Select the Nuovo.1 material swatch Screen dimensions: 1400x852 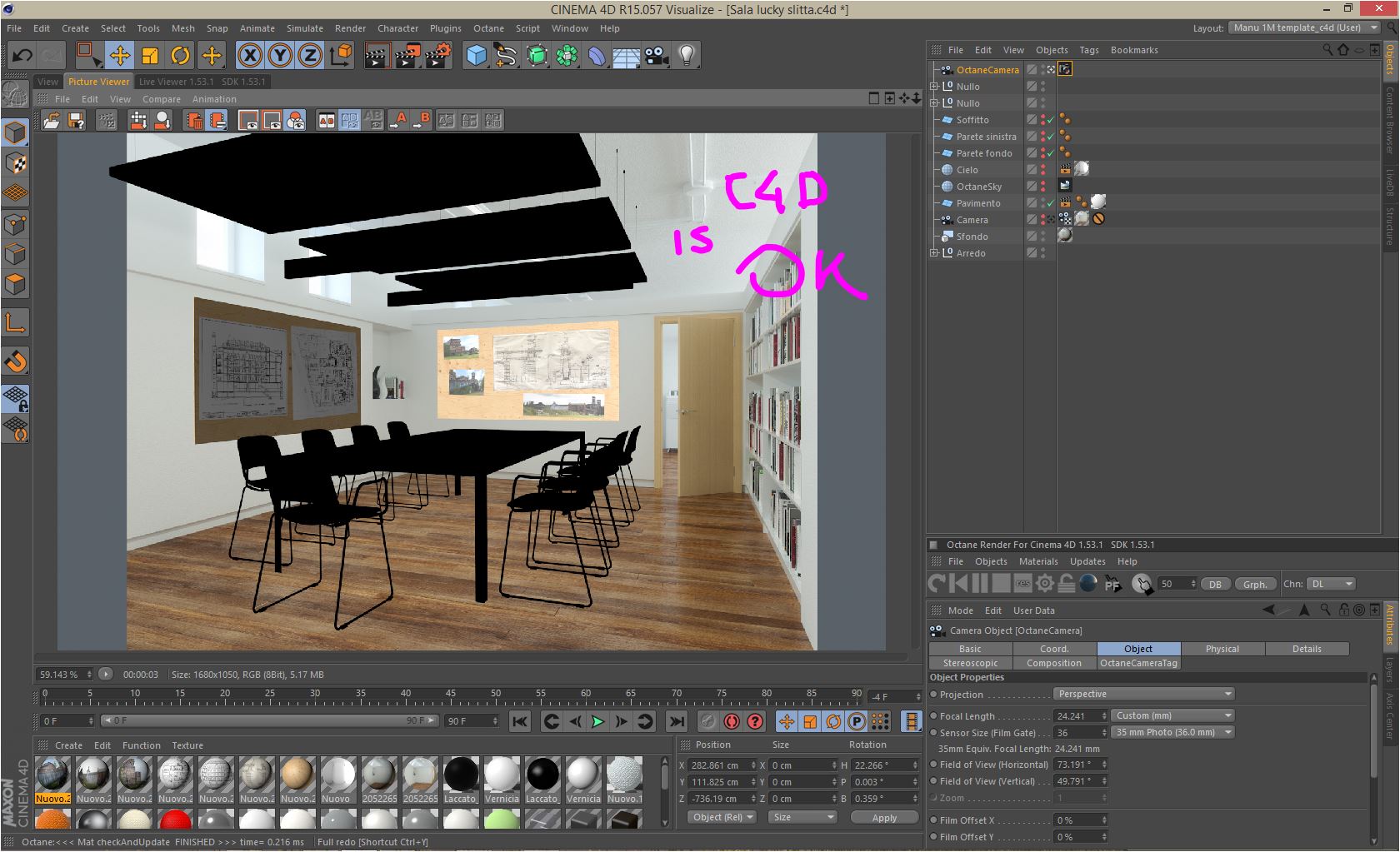624,780
